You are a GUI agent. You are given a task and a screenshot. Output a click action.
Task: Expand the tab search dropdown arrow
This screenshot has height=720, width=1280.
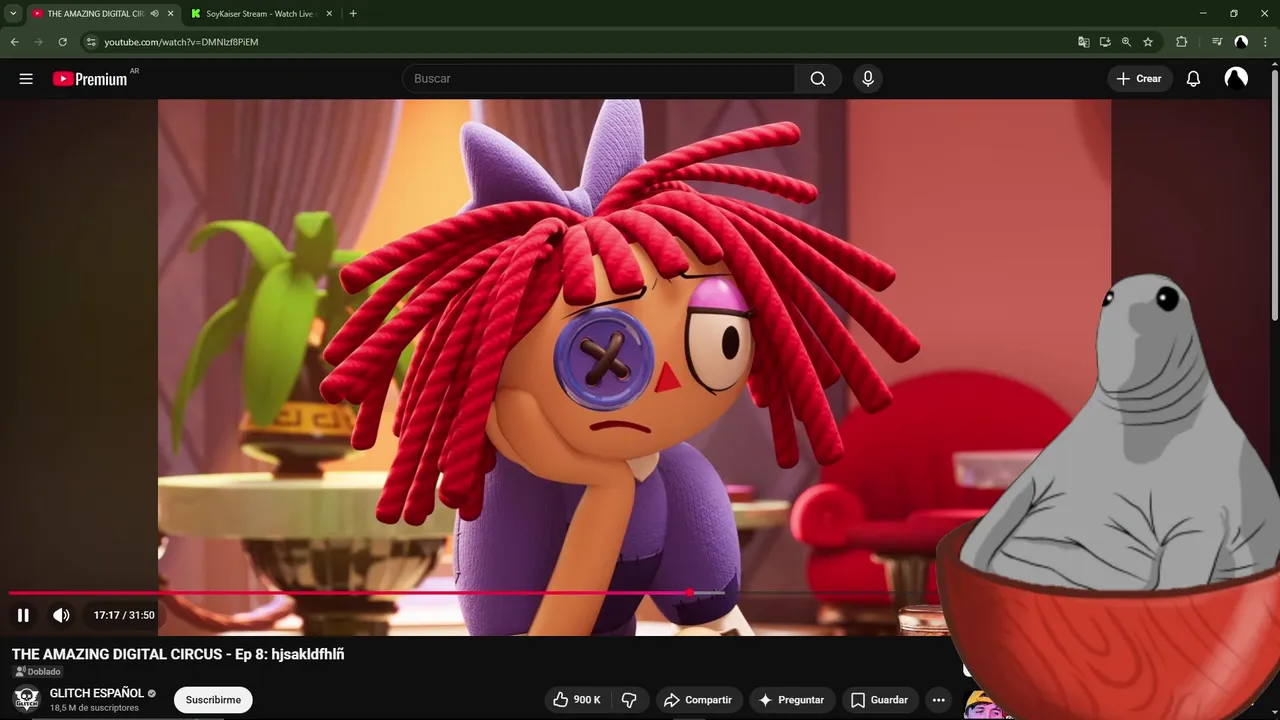click(x=13, y=14)
